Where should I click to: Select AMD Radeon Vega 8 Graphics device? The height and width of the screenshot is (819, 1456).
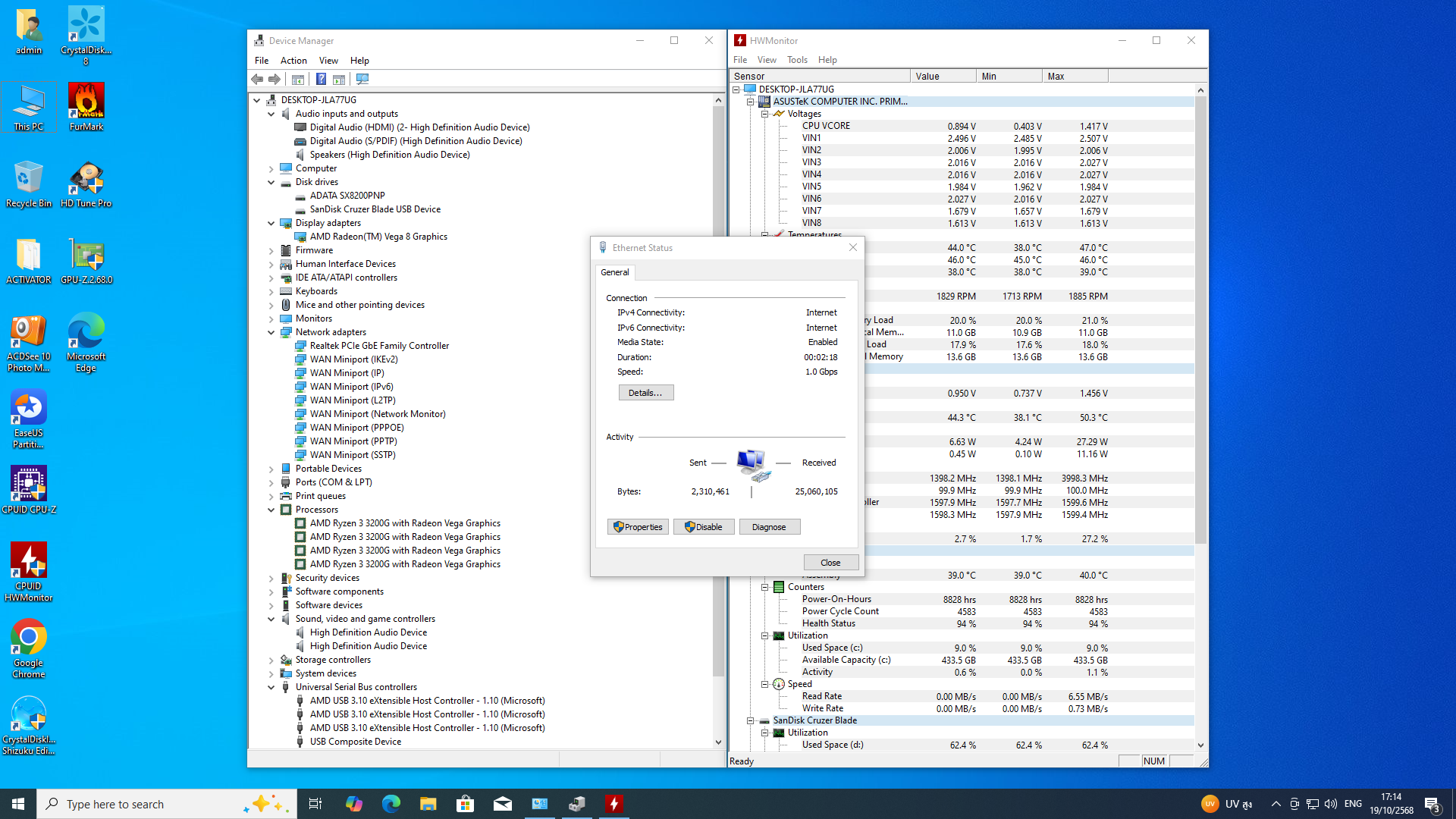click(x=378, y=237)
